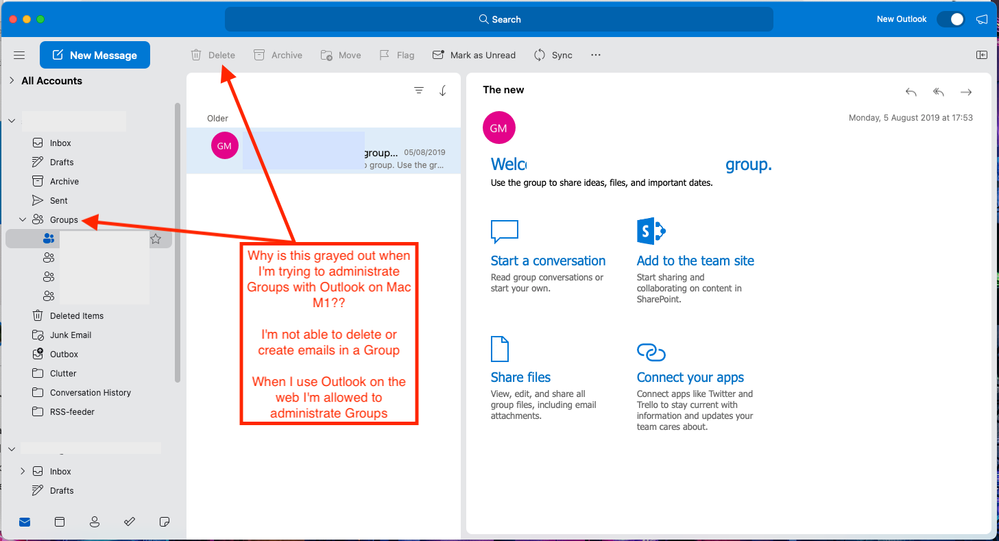This screenshot has width=999, height=541.
Task: Click the folder sidebar scrollbar
Action: click(x=178, y=242)
